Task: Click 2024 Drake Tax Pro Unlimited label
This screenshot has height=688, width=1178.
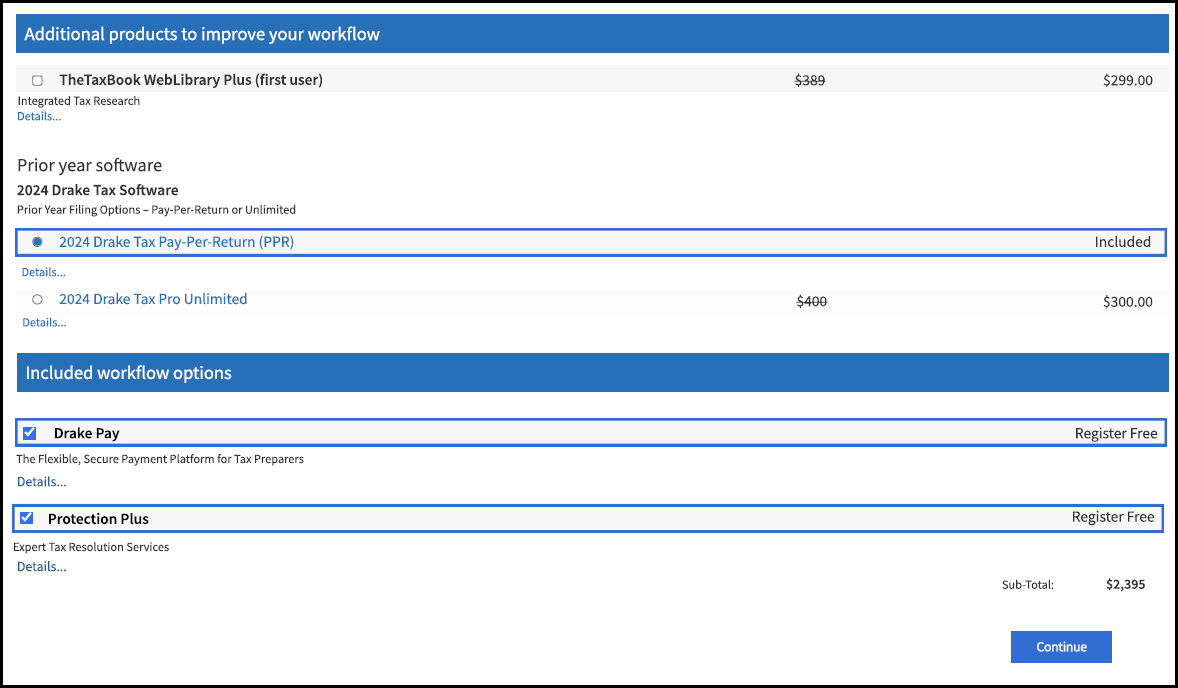Action: tap(153, 299)
